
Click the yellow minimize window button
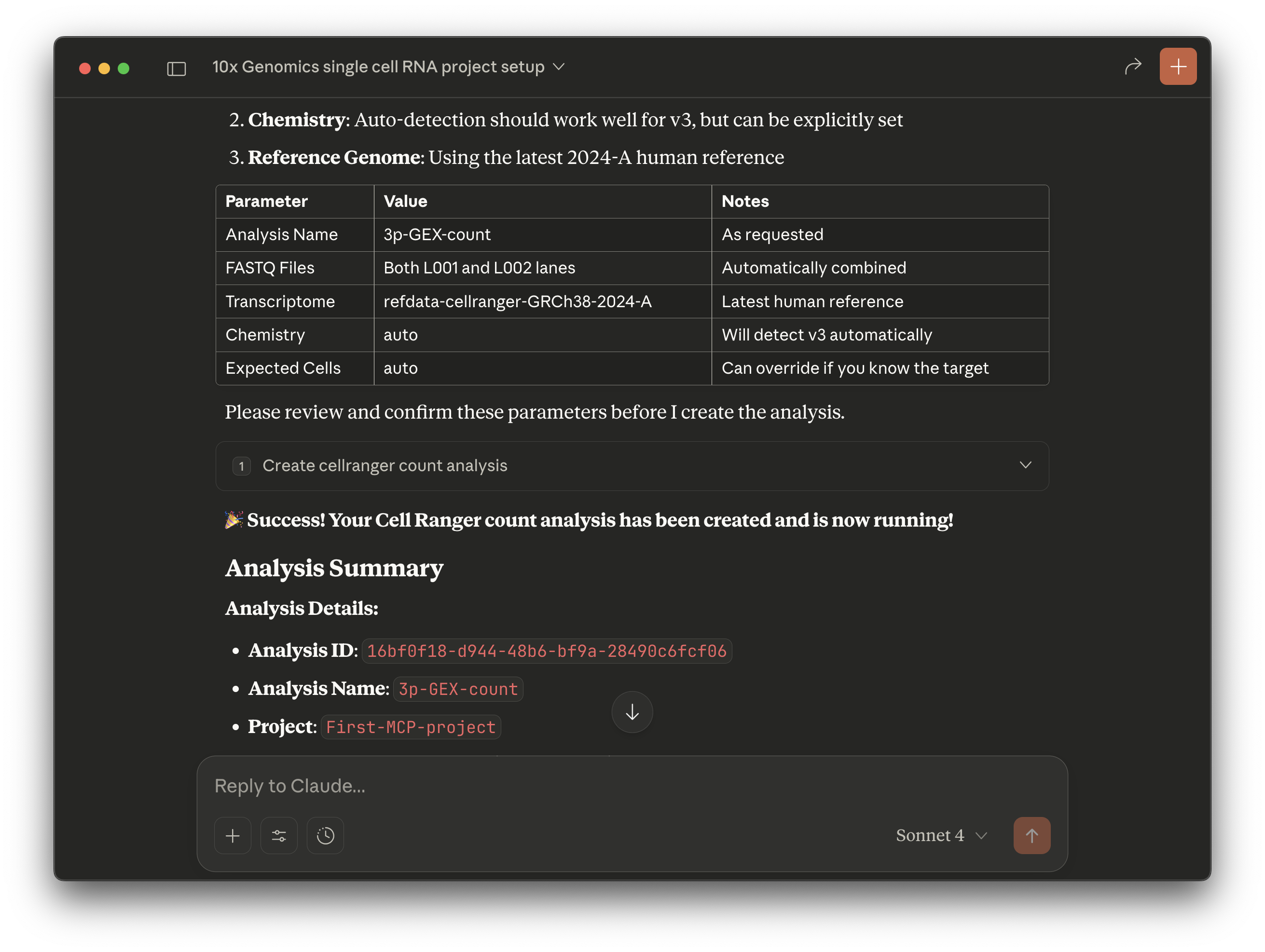coord(104,68)
